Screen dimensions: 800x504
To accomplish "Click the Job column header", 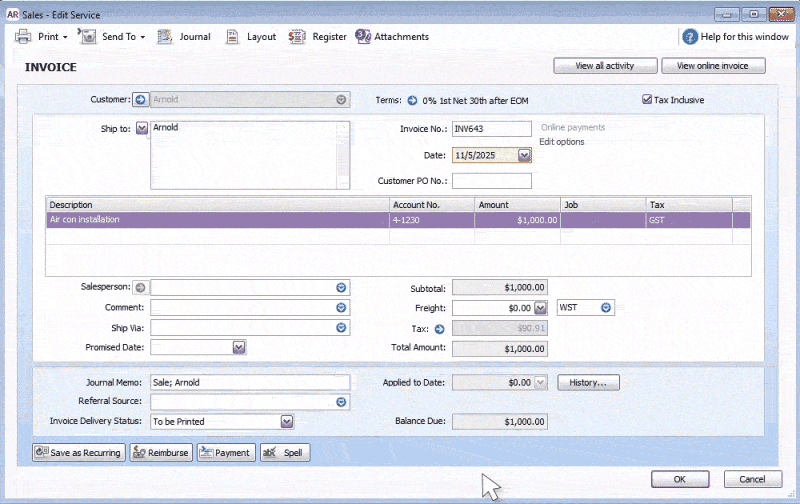I will [x=603, y=205].
